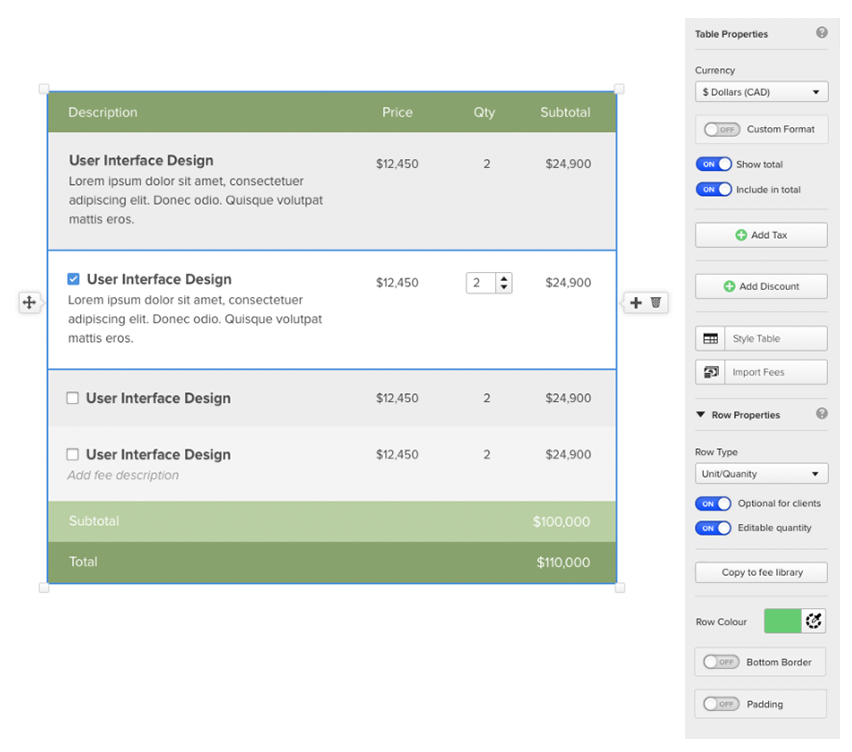Click the Add Discount button
852x752 pixels.
pos(761,286)
